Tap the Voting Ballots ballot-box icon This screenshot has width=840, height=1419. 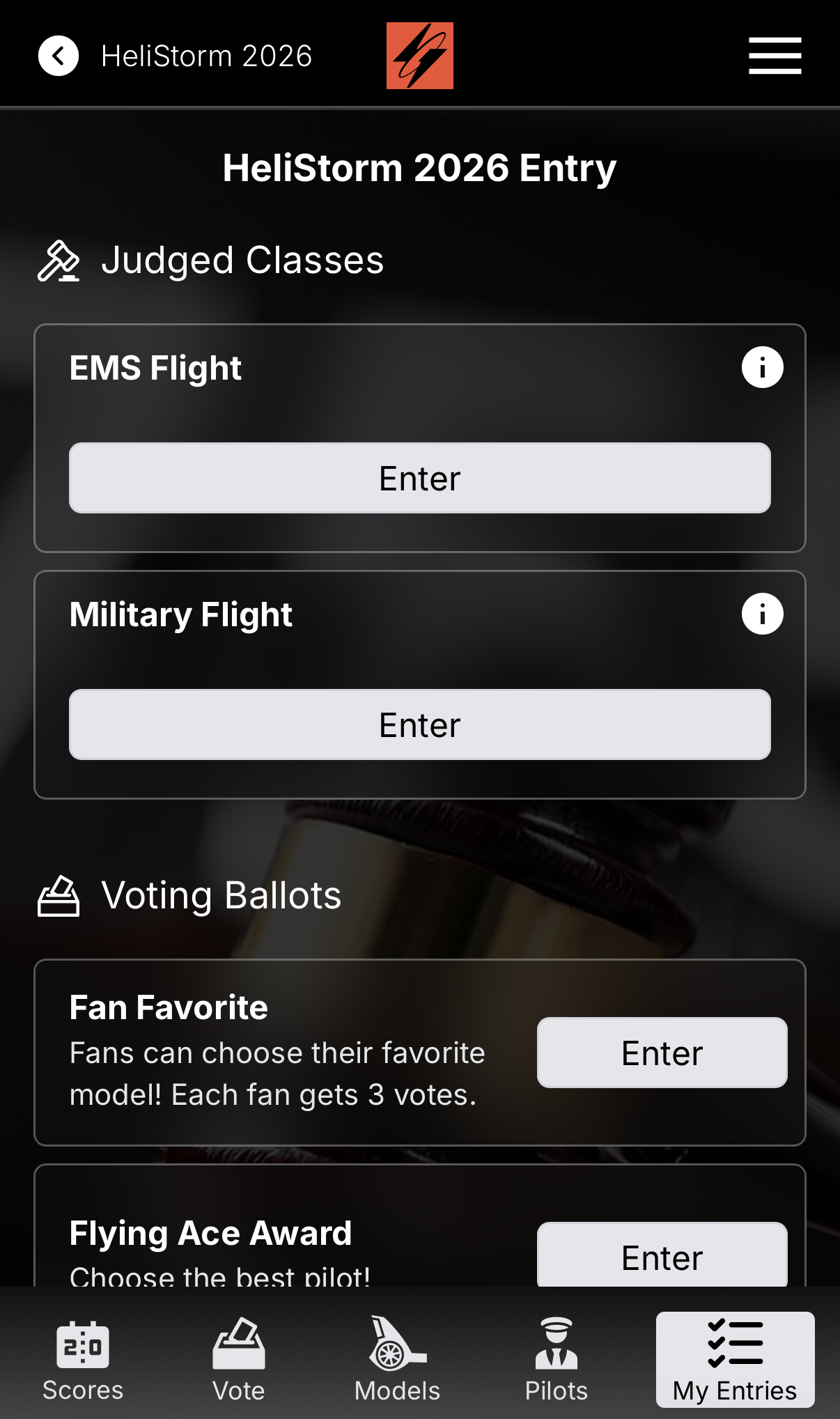click(x=59, y=896)
